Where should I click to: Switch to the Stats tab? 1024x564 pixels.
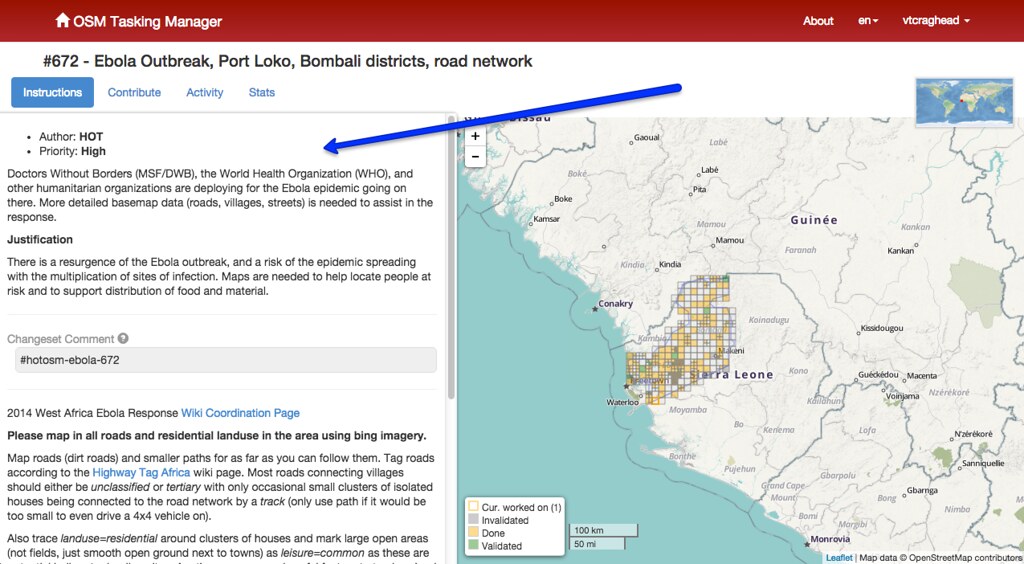point(261,92)
